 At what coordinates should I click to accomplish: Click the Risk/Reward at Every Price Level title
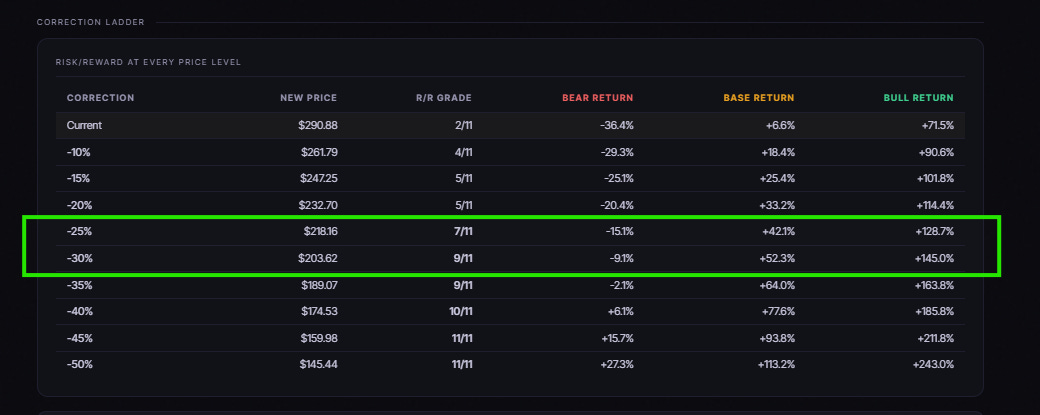[x=149, y=62]
